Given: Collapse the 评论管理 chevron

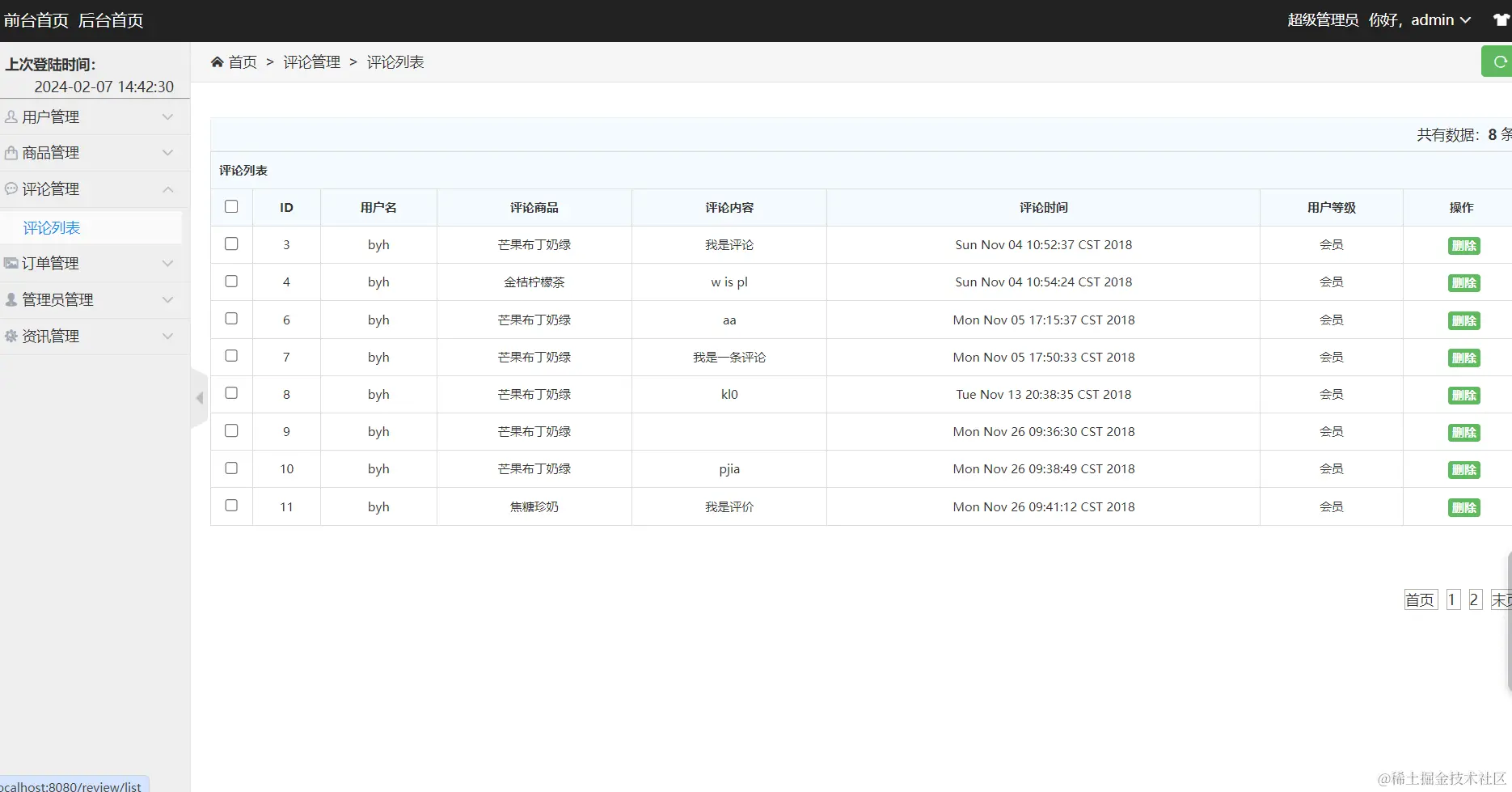Looking at the screenshot, I should pyautogui.click(x=167, y=189).
